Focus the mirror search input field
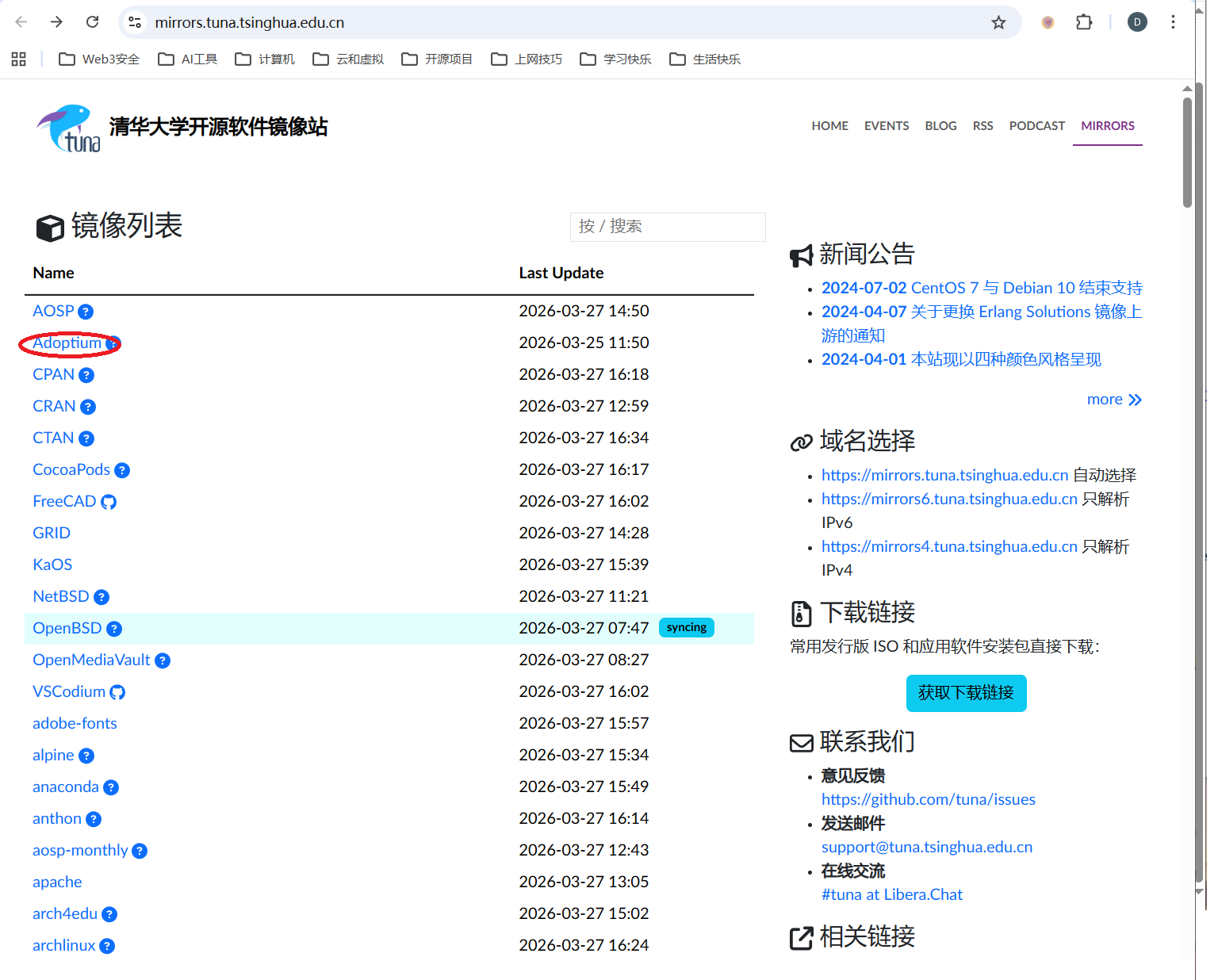Viewport: 1218px width, 980px height. tap(667, 226)
